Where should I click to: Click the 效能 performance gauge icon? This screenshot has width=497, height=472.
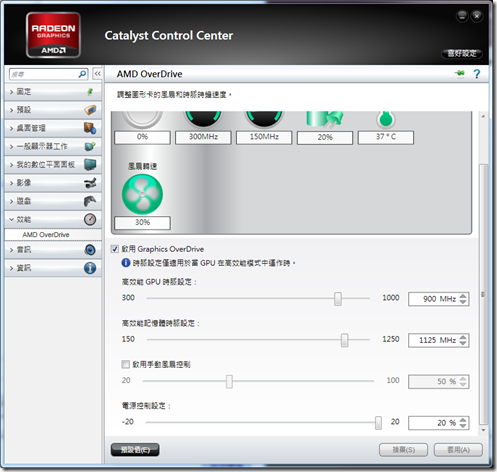(90, 219)
